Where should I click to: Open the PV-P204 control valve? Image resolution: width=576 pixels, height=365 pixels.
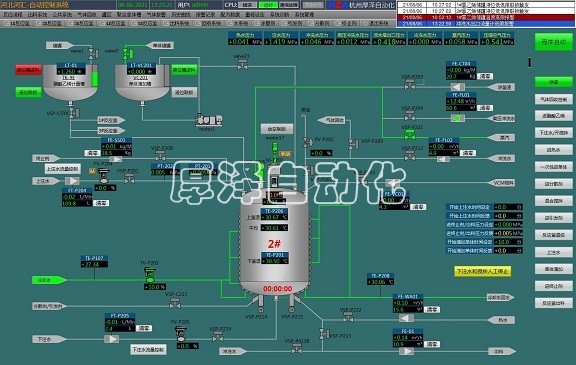tap(104, 176)
